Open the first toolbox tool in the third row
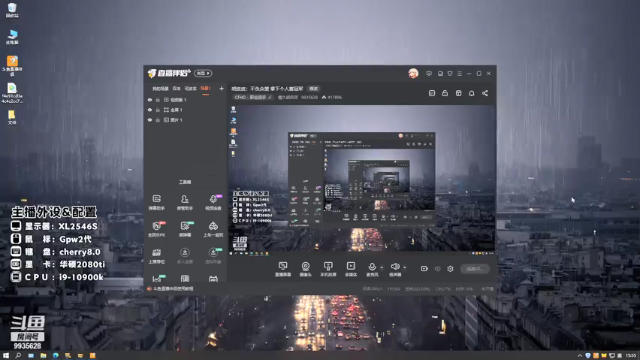 point(156,256)
